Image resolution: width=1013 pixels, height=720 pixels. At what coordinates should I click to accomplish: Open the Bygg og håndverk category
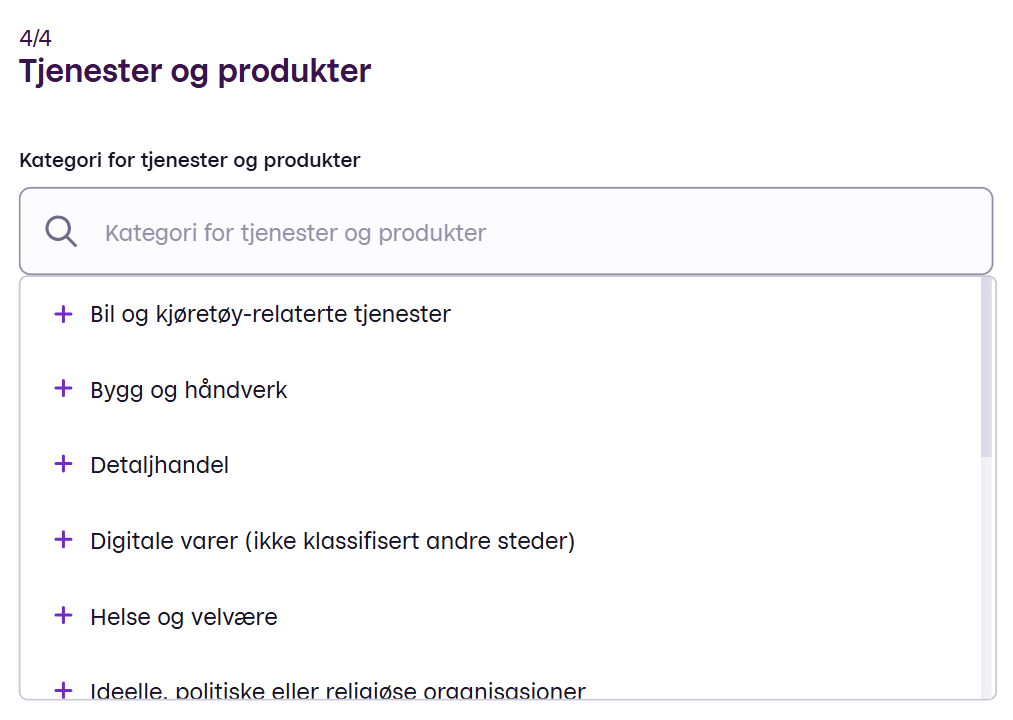pos(189,390)
